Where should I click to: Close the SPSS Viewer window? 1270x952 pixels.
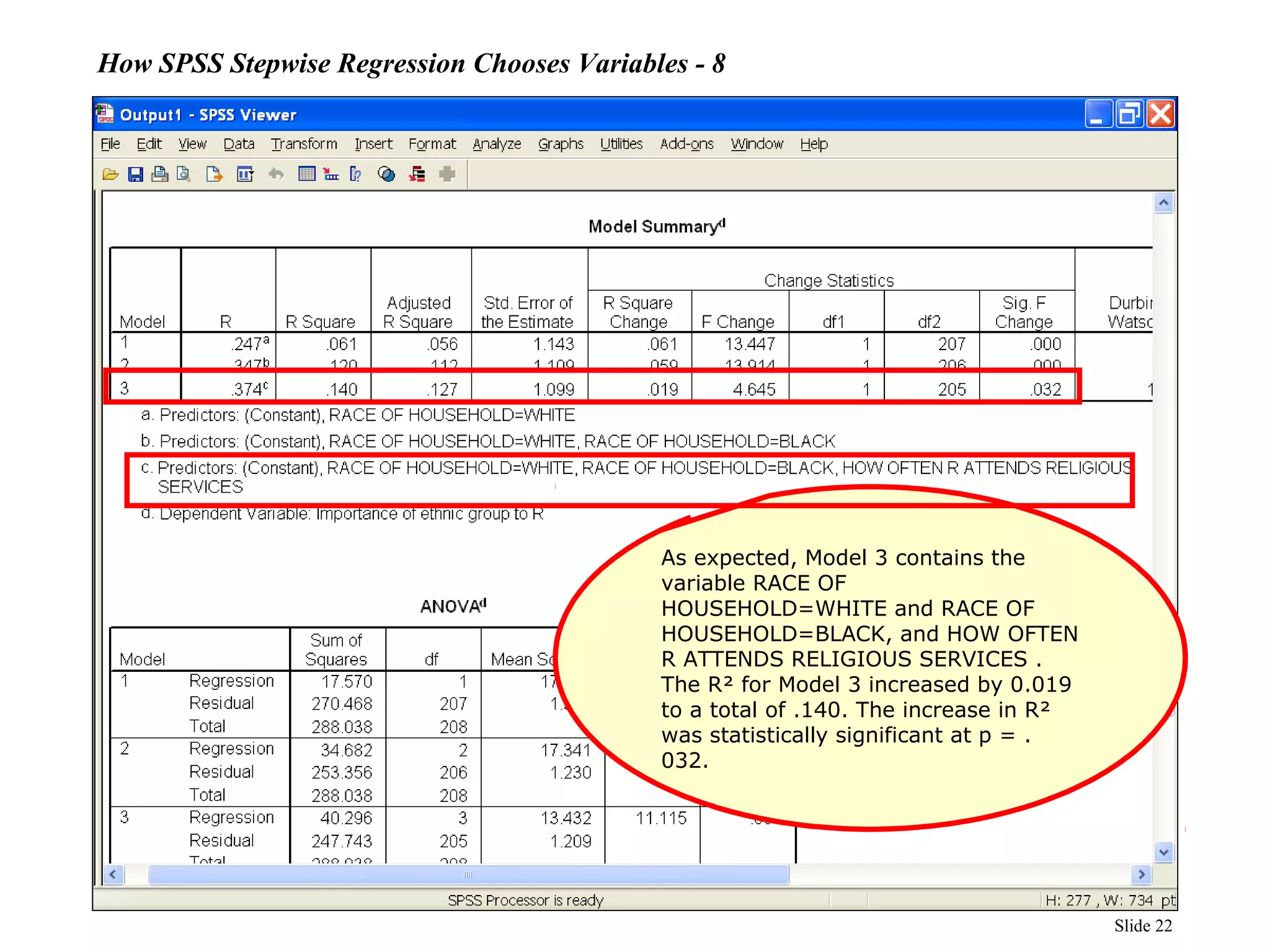click(1160, 114)
